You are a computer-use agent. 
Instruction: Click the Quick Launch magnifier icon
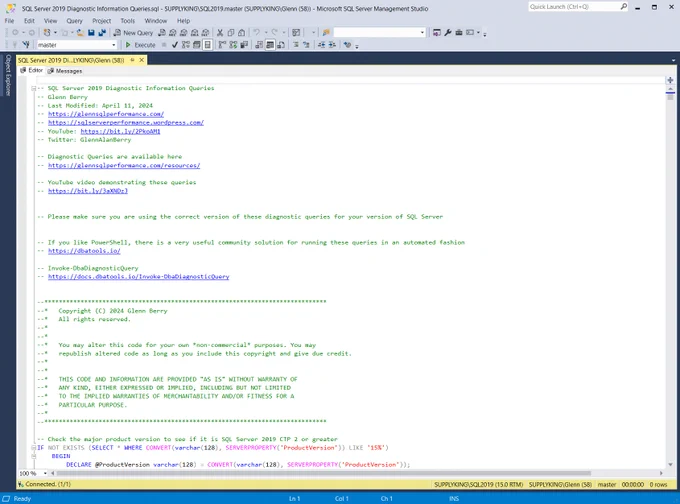click(624, 7)
